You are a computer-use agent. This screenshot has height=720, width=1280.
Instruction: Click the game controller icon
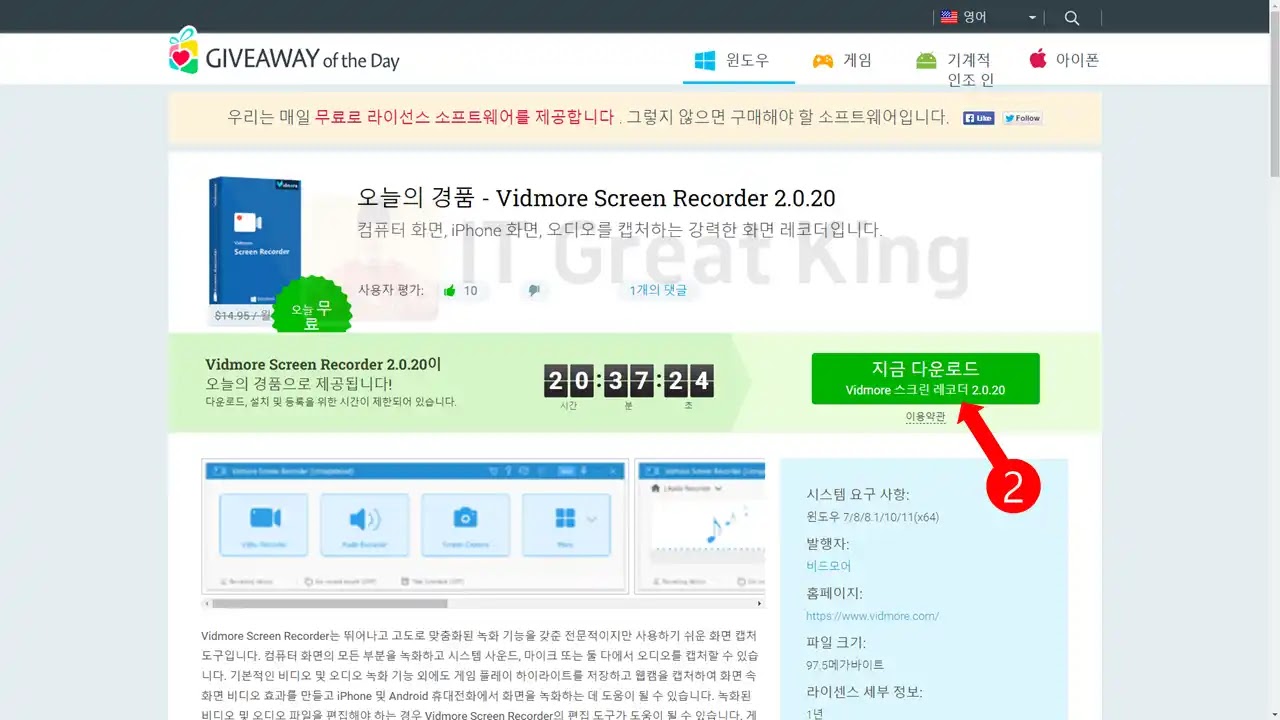coord(822,60)
